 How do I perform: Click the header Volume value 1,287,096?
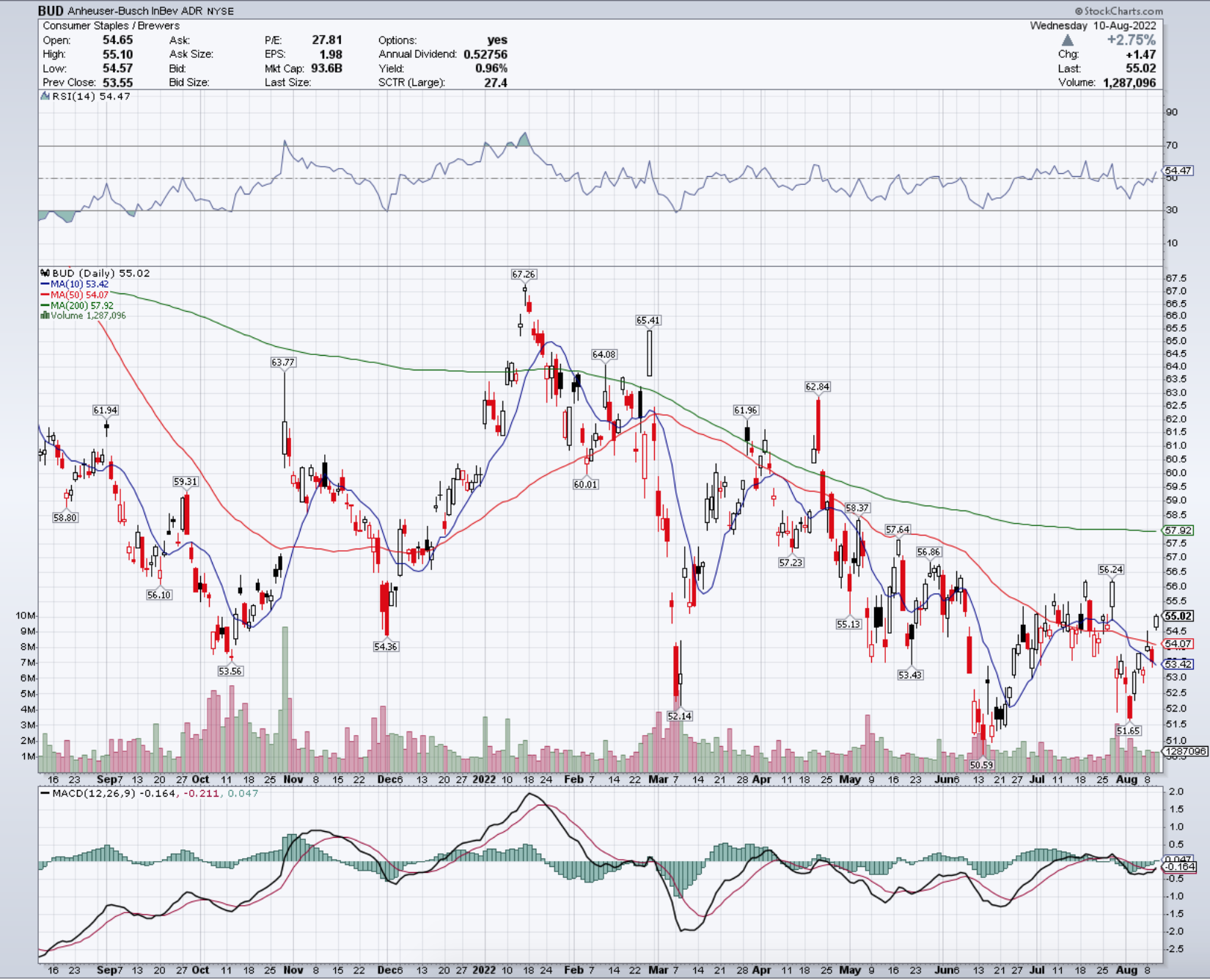1129,82
